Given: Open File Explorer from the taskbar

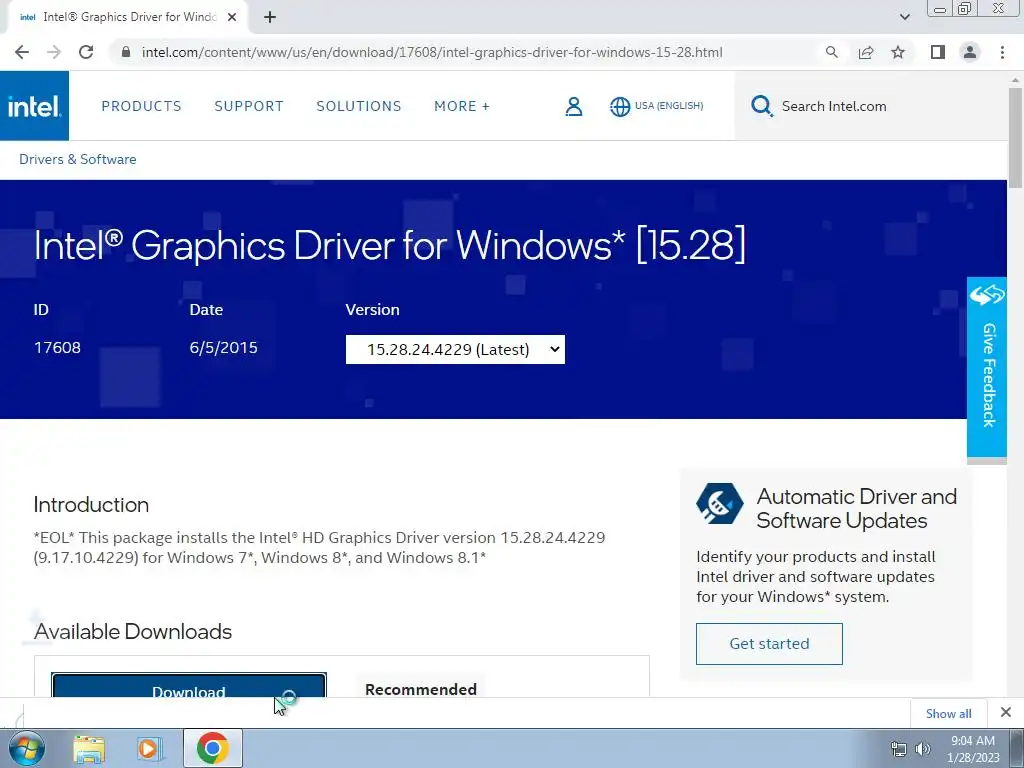Looking at the screenshot, I should pos(89,748).
